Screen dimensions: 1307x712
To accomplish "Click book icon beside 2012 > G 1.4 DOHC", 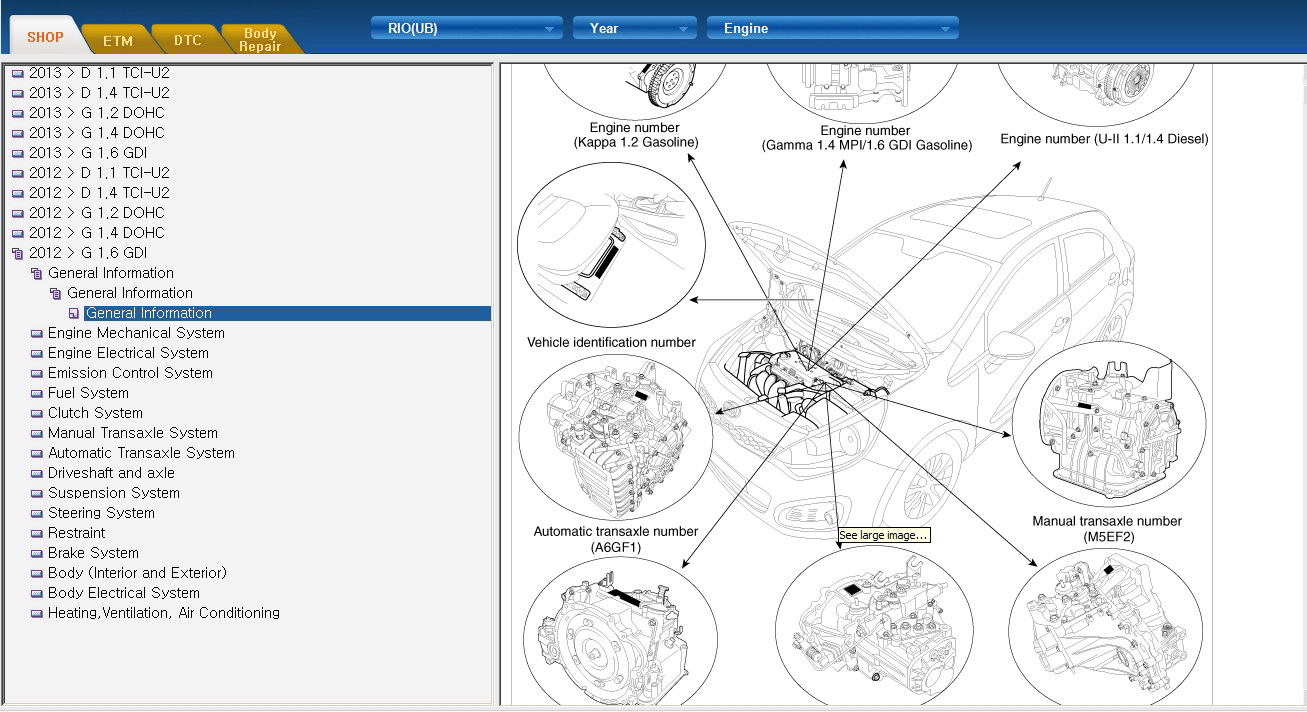I will point(18,233).
